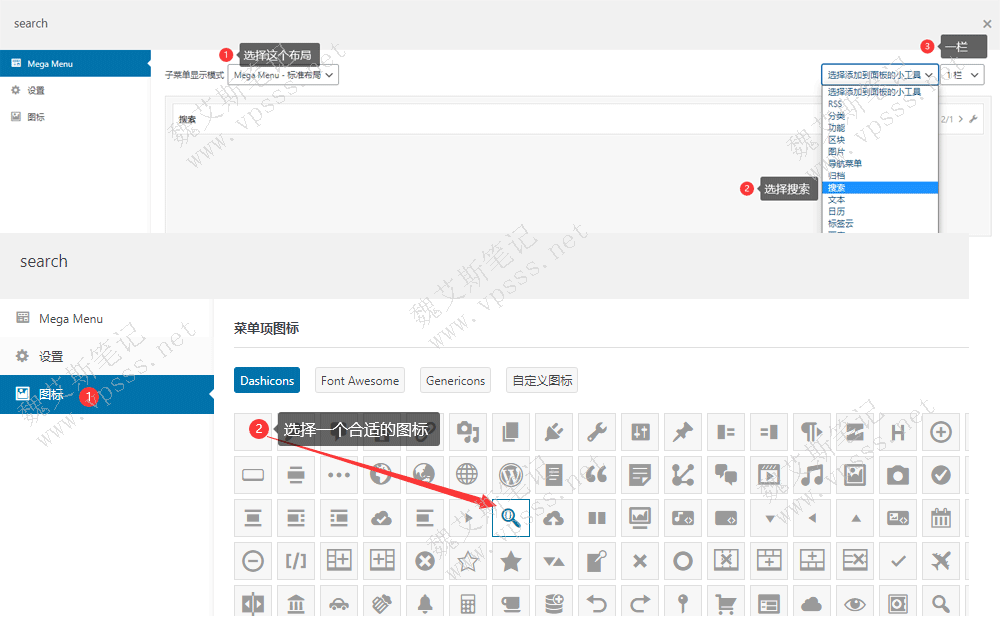Switch to the Dashicons tab
The image size is (1000, 617).
coord(267,380)
